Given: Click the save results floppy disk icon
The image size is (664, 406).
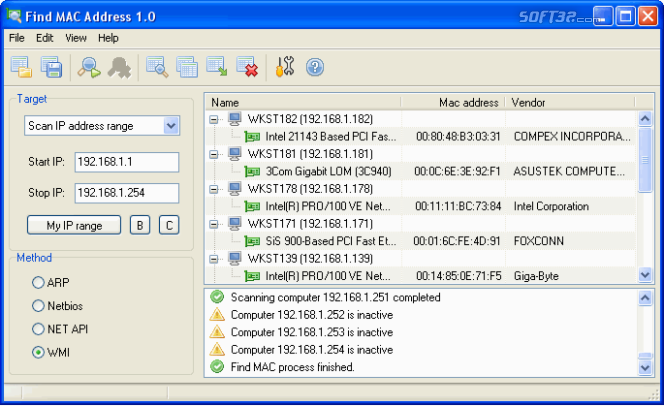Looking at the screenshot, I should 51,67.
